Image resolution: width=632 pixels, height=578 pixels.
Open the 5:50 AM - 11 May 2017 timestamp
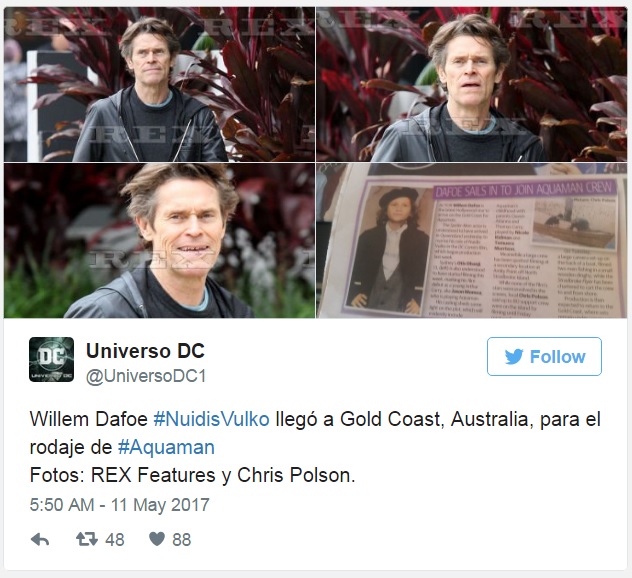click(119, 505)
